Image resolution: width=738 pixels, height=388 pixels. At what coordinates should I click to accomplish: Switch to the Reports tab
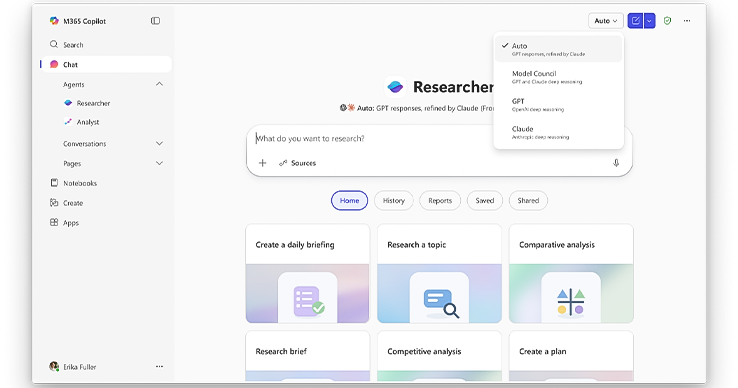pos(440,201)
